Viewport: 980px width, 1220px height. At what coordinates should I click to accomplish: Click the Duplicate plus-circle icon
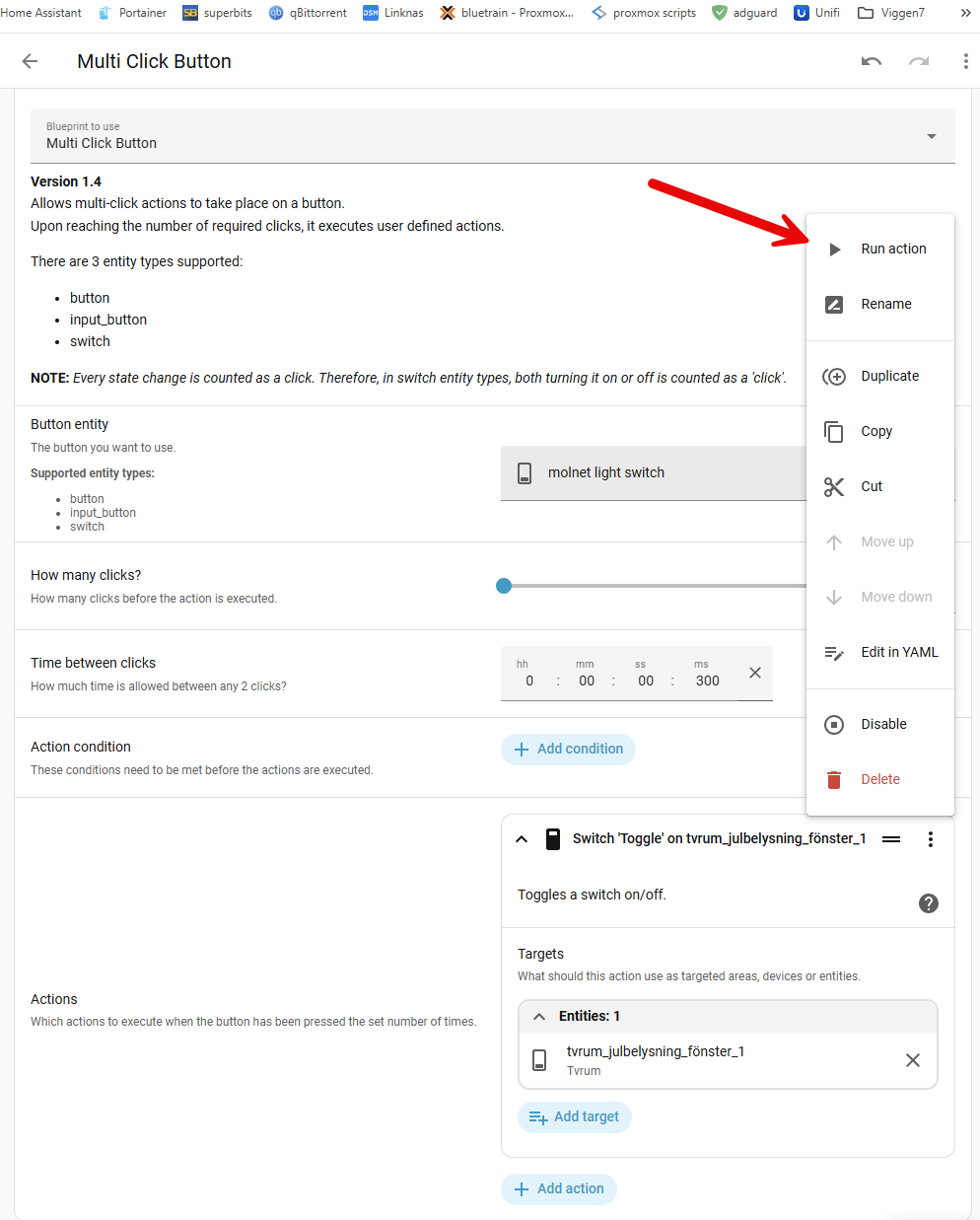tap(834, 377)
